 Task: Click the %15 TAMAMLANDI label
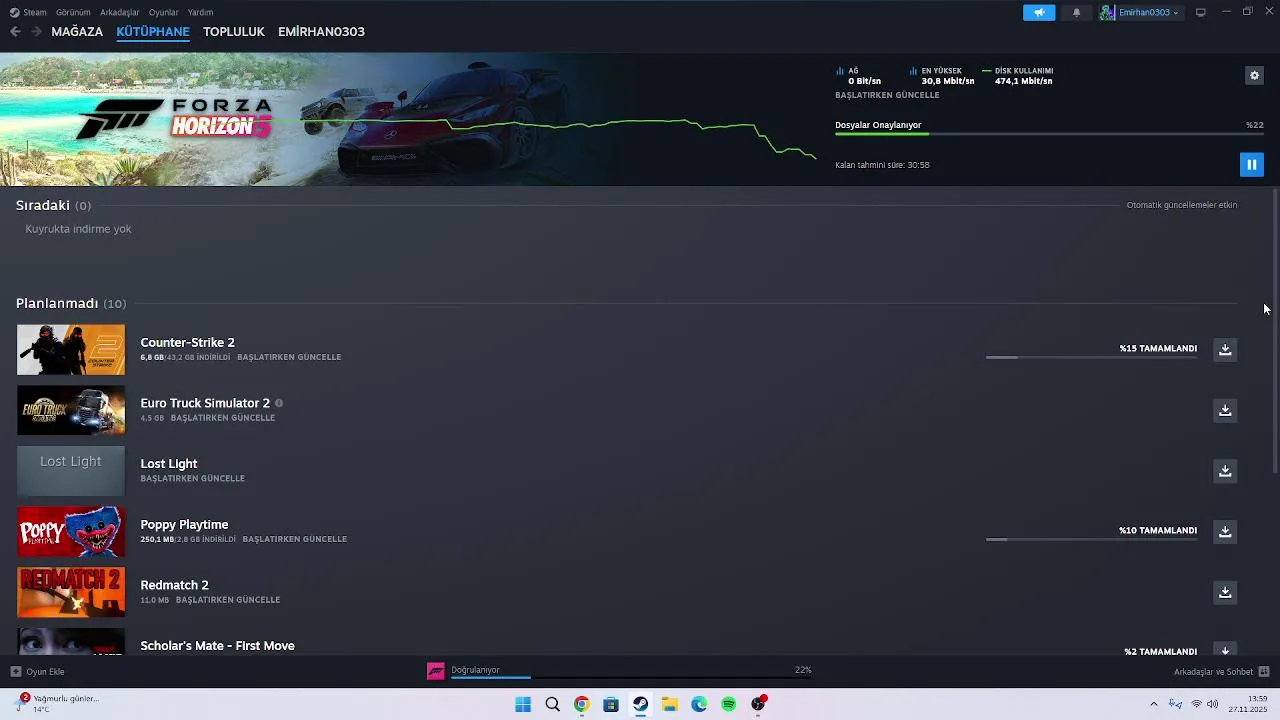(1158, 348)
